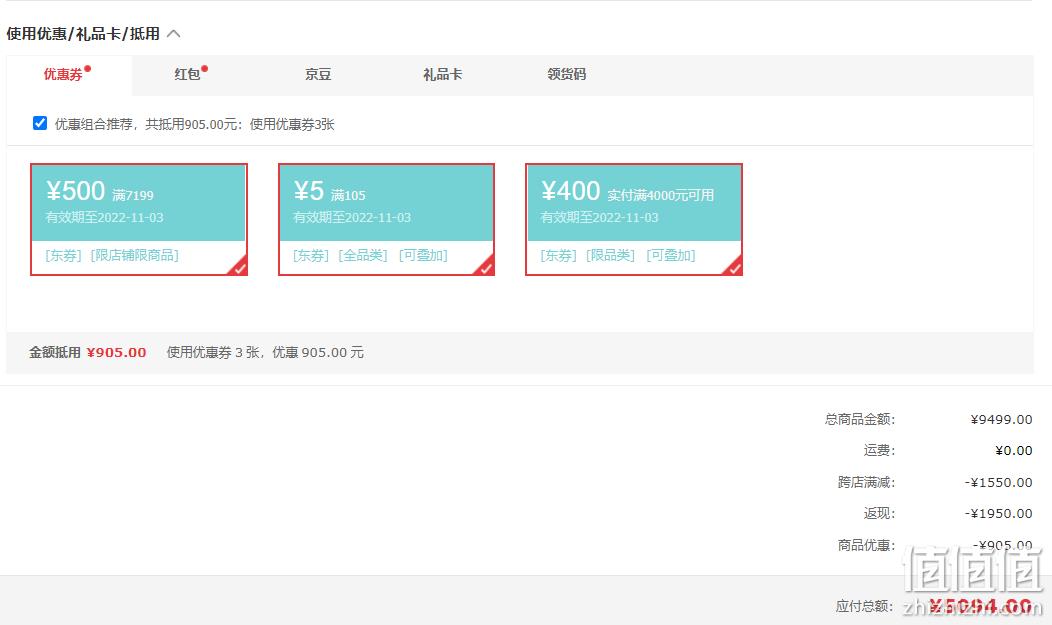The image size is (1052, 625).
Task: Switch to the 优惠券 tab
Action: [63, 74]
